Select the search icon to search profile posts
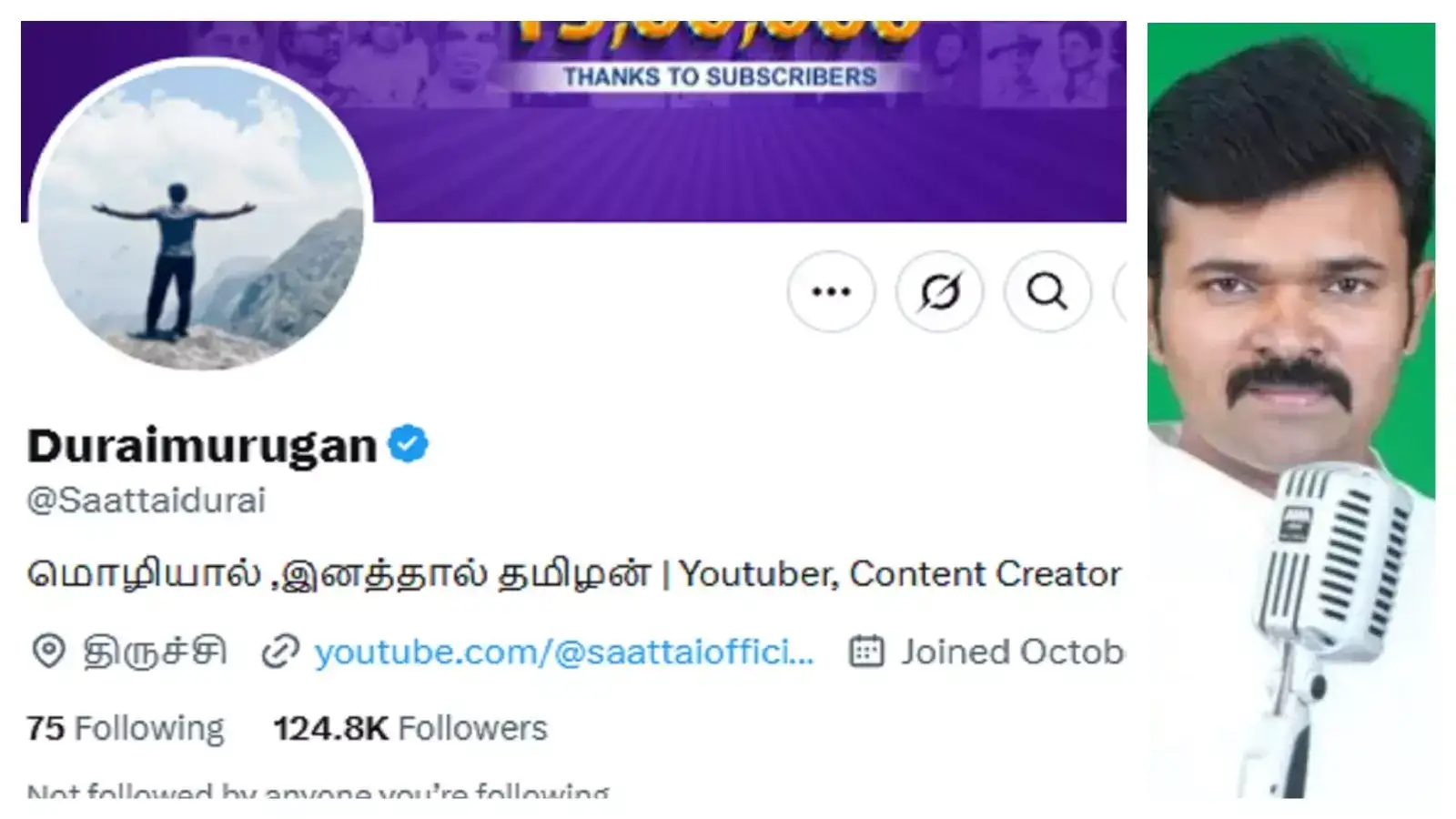1456x819 pixels. [1048, 291]
